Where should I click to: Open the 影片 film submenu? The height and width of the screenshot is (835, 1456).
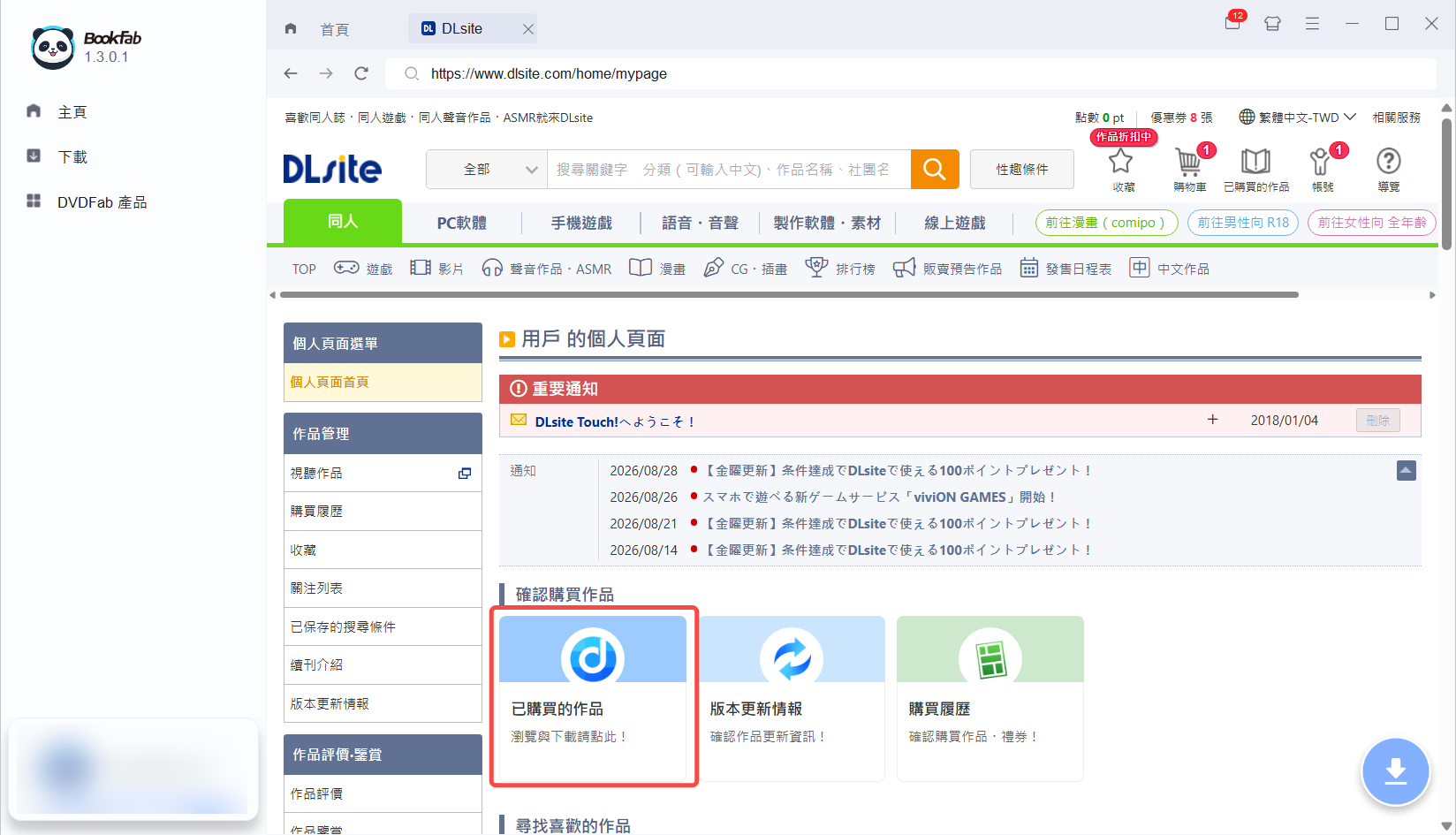pyautogui.click(x=436, y=269)
